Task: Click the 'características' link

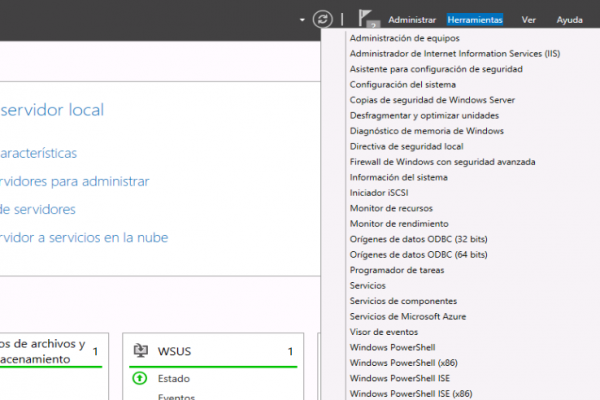Action: click(38, 153)
